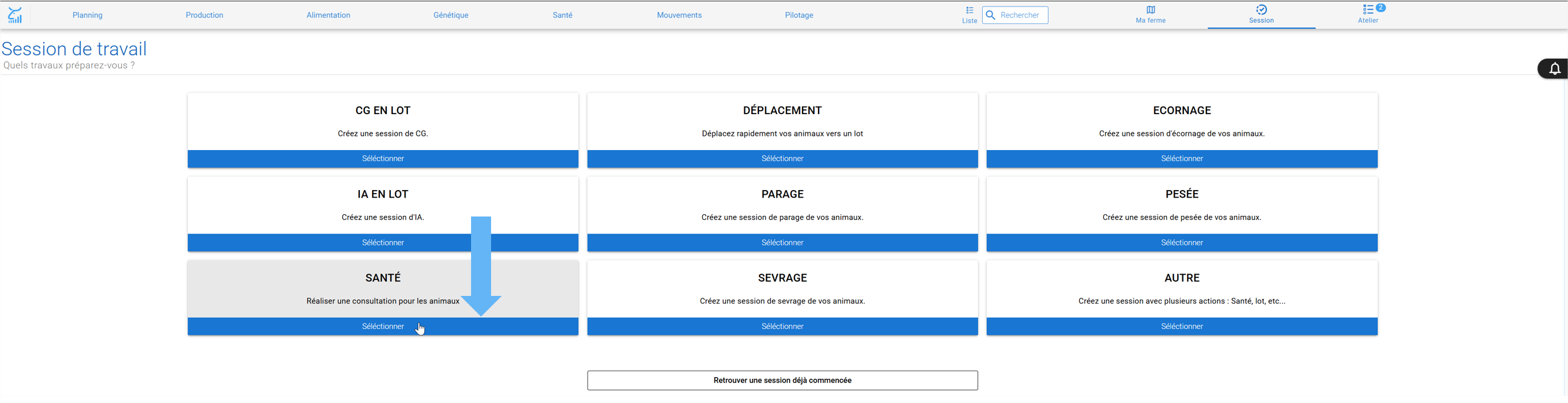
Task: Click the 'CG EN LOT' card title
Action: 383,111
